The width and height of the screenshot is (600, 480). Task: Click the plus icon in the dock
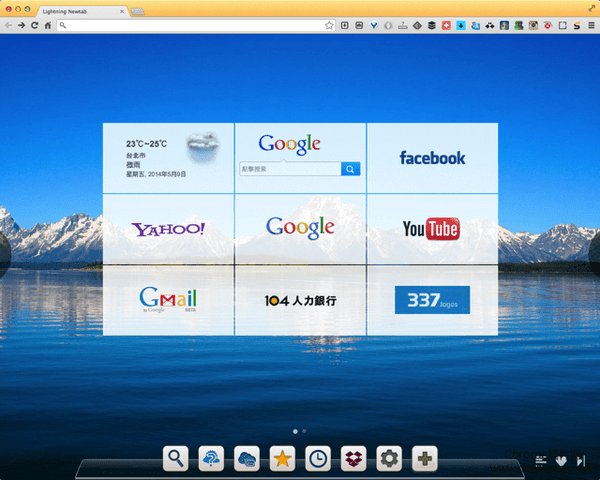point(425,459)
